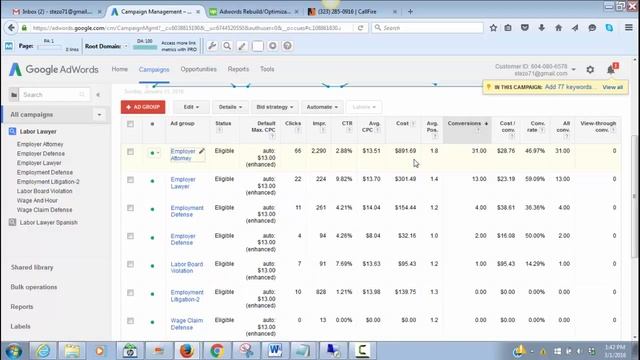Open the AdWords notifications bell

(x=611, y=70)
